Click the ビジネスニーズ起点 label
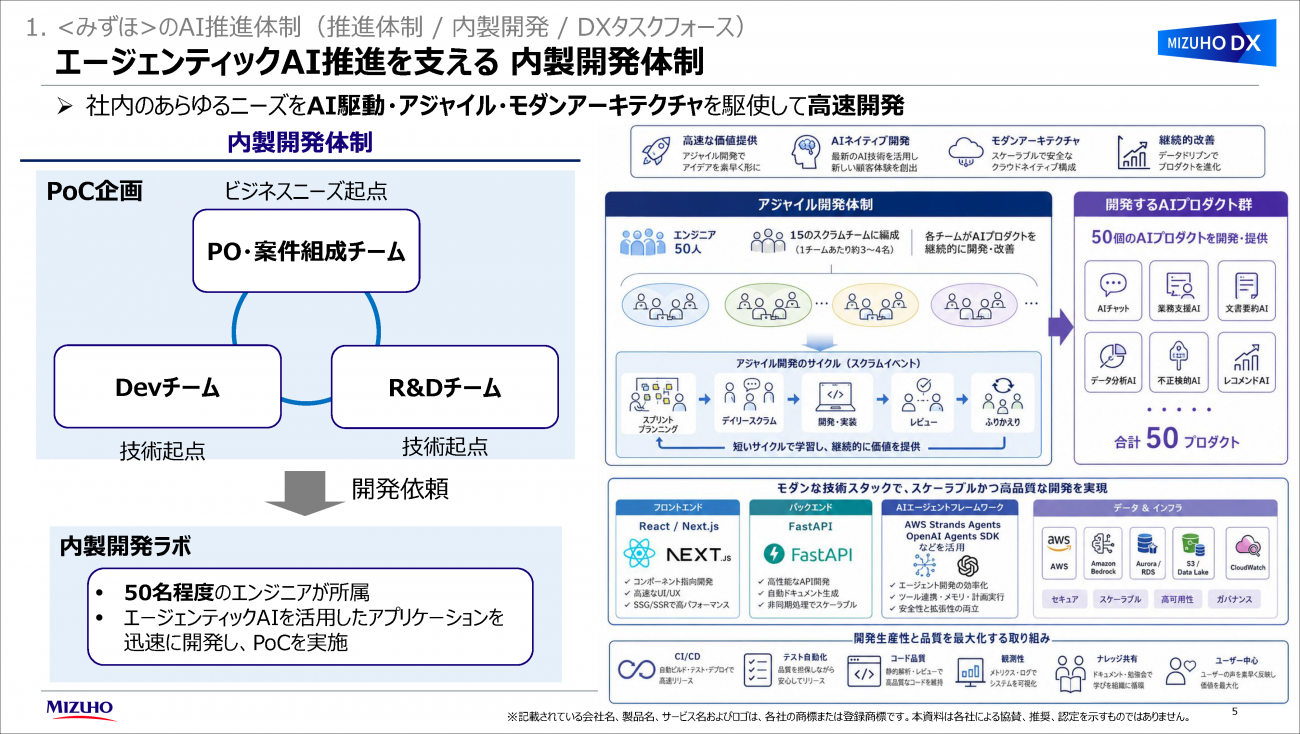Viewport: 1300px width, 734px height. 306,190
